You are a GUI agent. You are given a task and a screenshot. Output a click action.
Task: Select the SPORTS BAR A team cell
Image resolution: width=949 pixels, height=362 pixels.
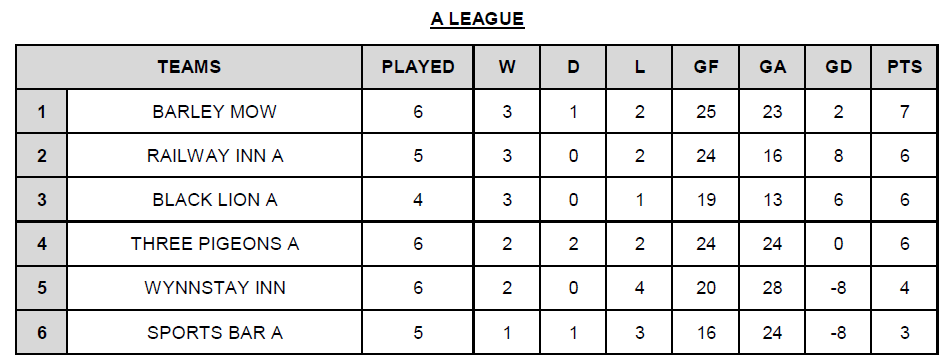point(214,333)
